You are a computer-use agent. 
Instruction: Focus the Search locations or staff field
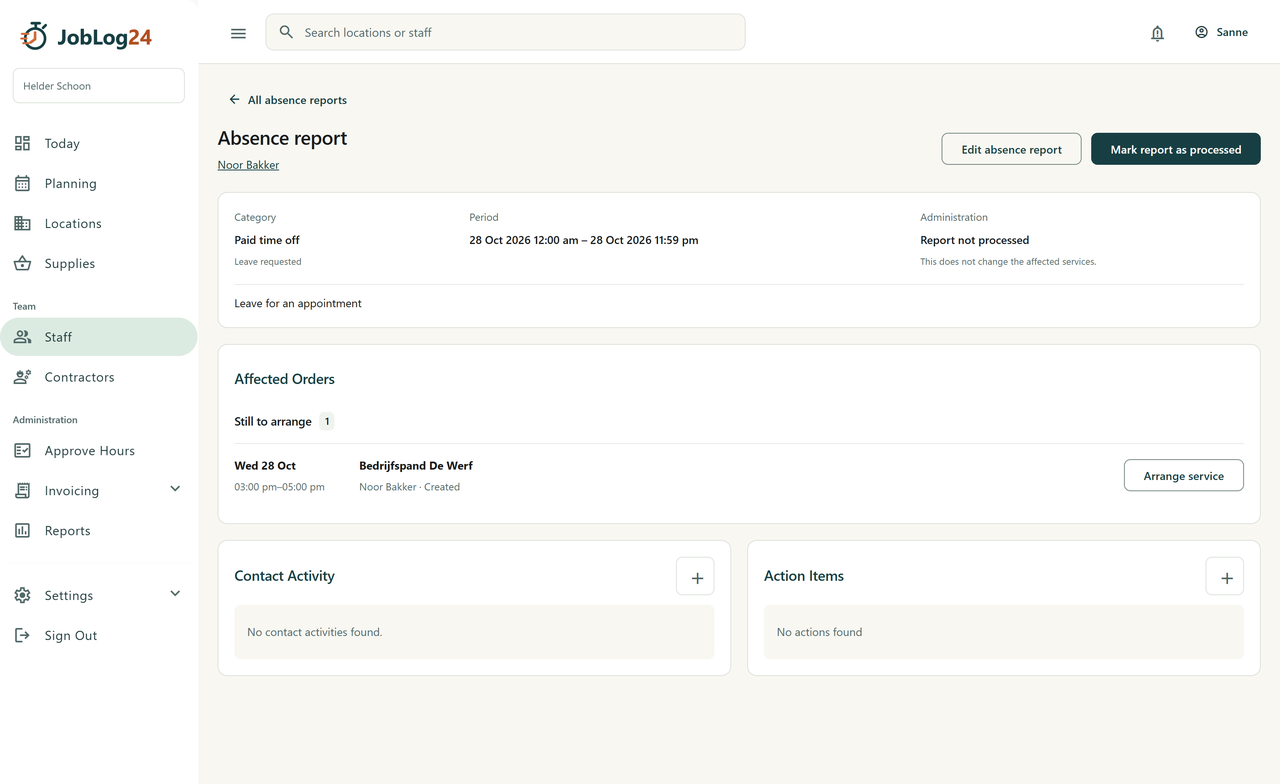pos(505,32)
